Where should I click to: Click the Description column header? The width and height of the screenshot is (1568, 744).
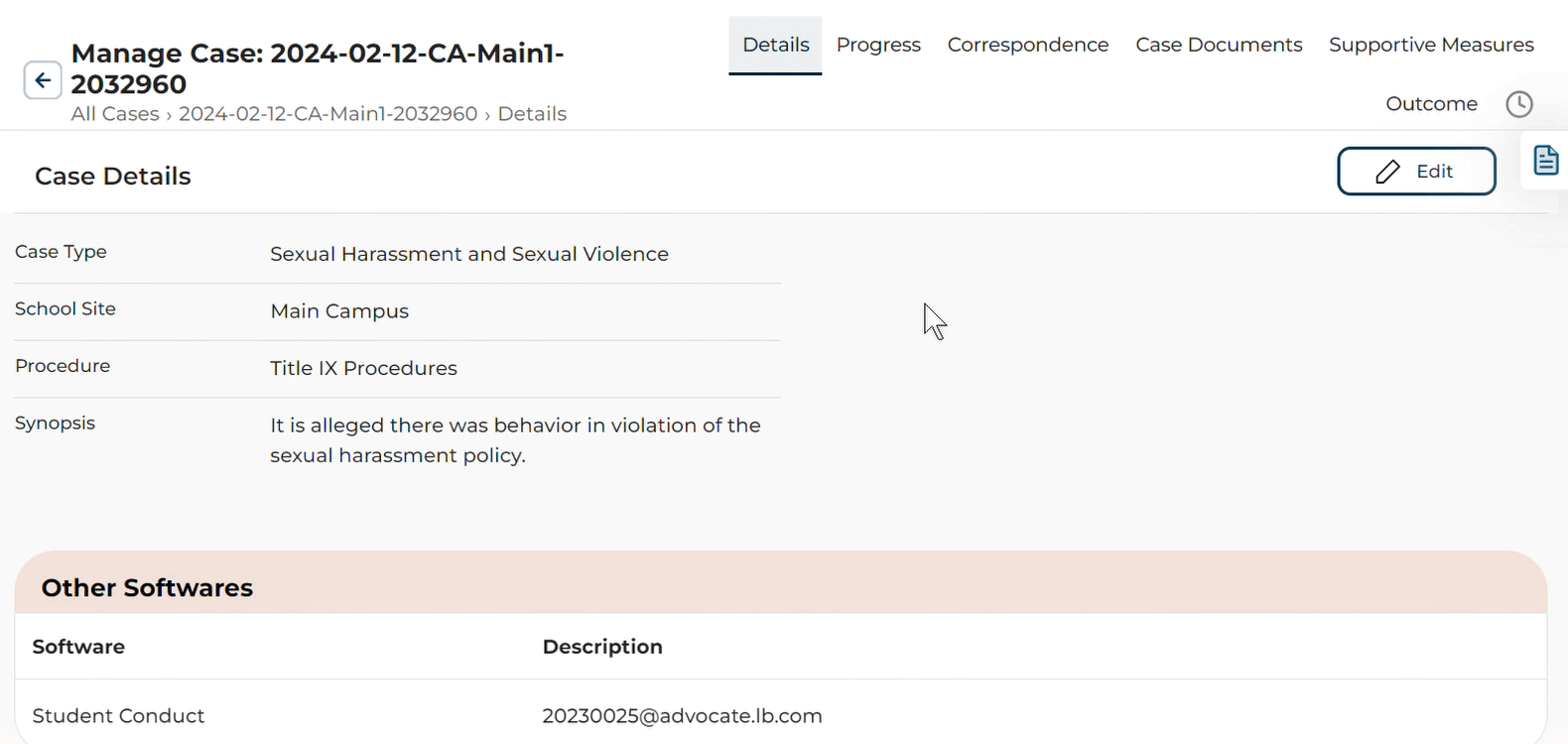(602, 647)
